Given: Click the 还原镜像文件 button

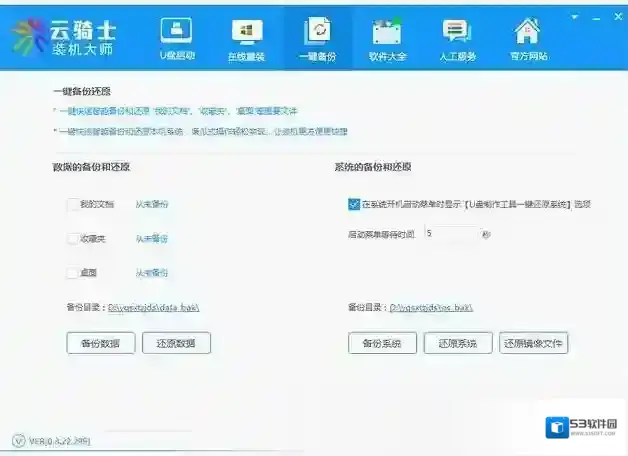Looking at the screenshot, I should pyautogui.click(x=533, y=343).
